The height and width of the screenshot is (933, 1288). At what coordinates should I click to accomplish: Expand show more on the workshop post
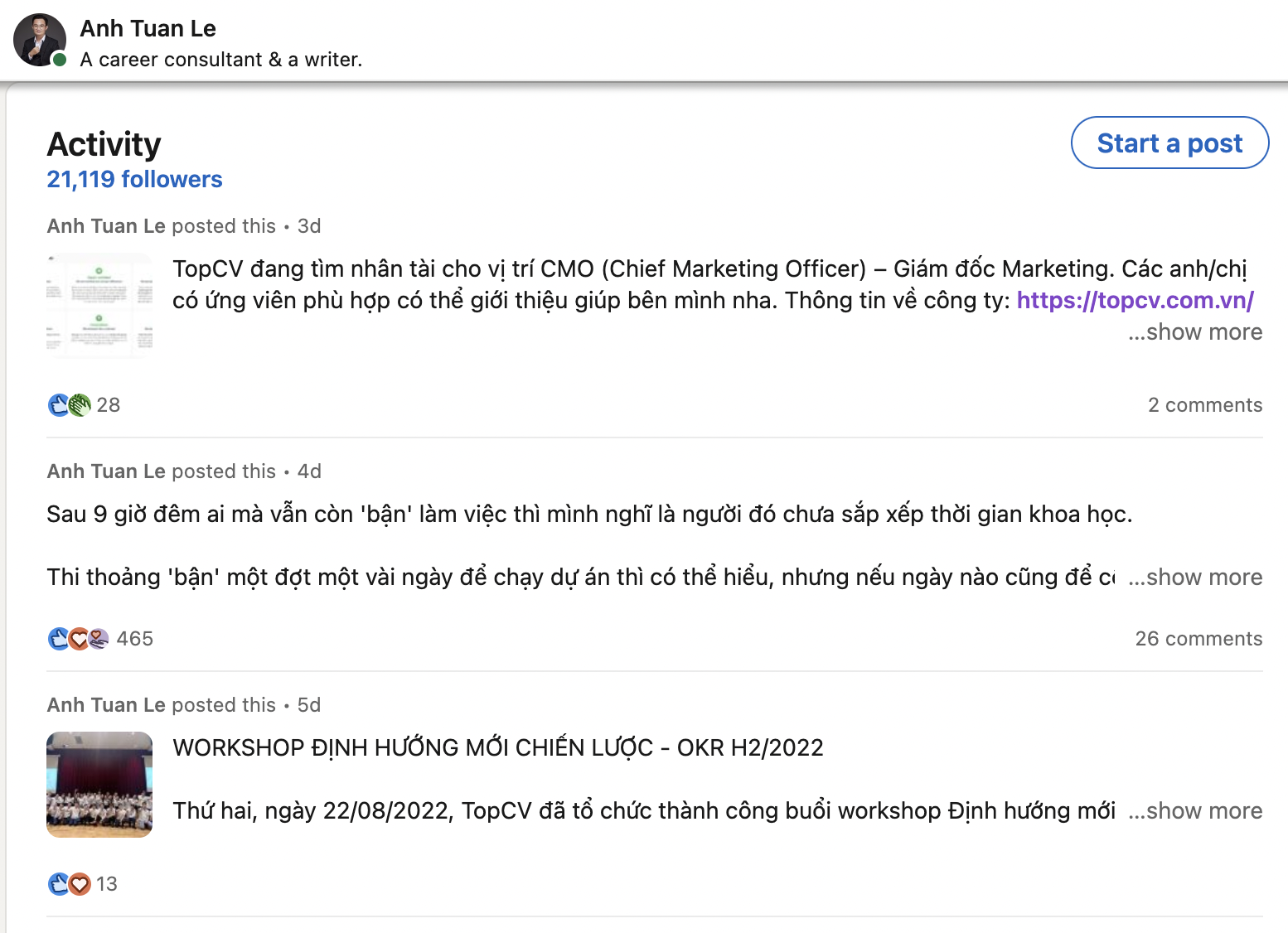pyautogui.click(x=1195, y=811)
